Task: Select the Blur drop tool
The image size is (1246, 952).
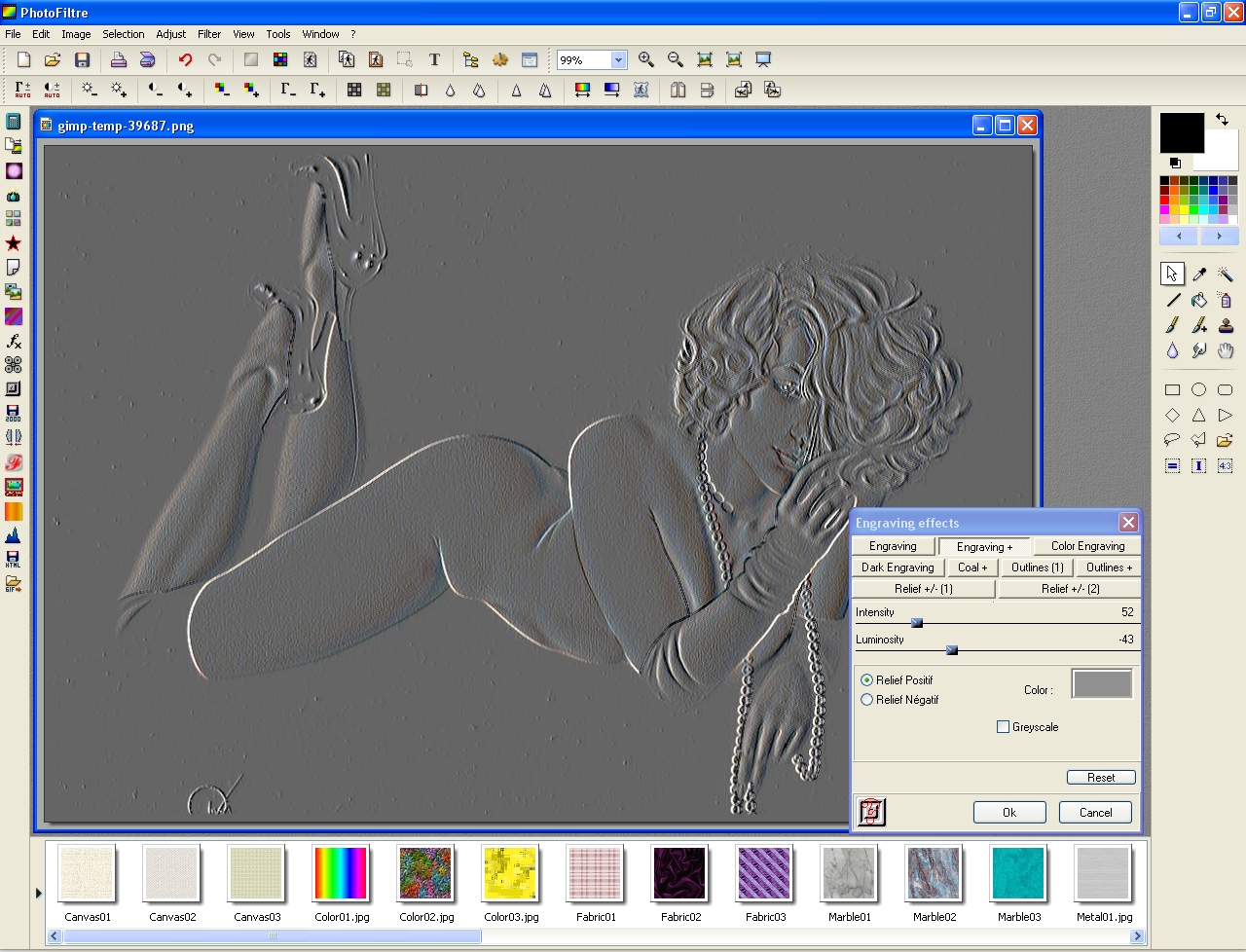Action: [1173, 350]
